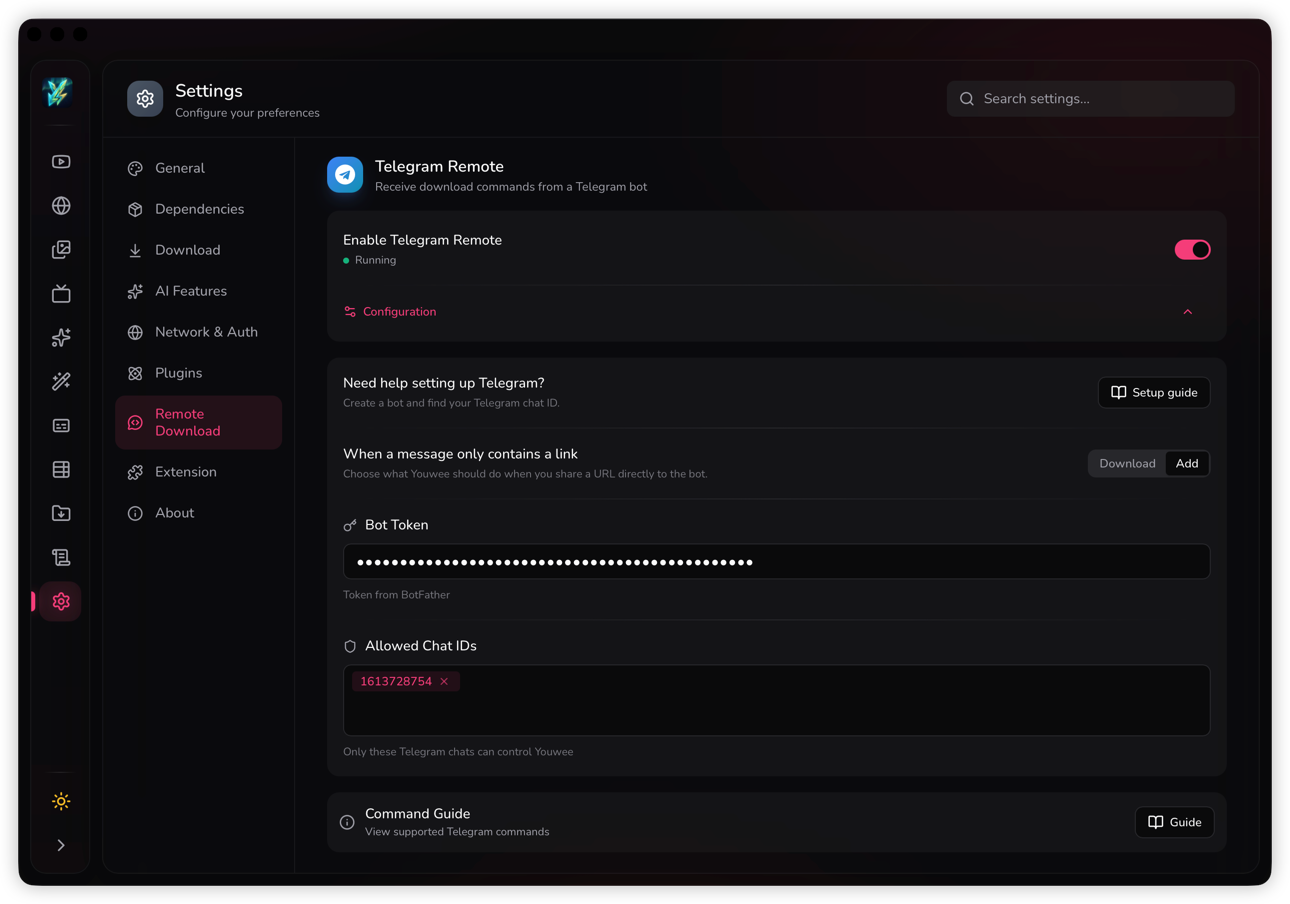The height and width of the screenshot is (904, 1290).
Task: Click the Youwee lightning logo icon
Action: (x=58, y=93)
